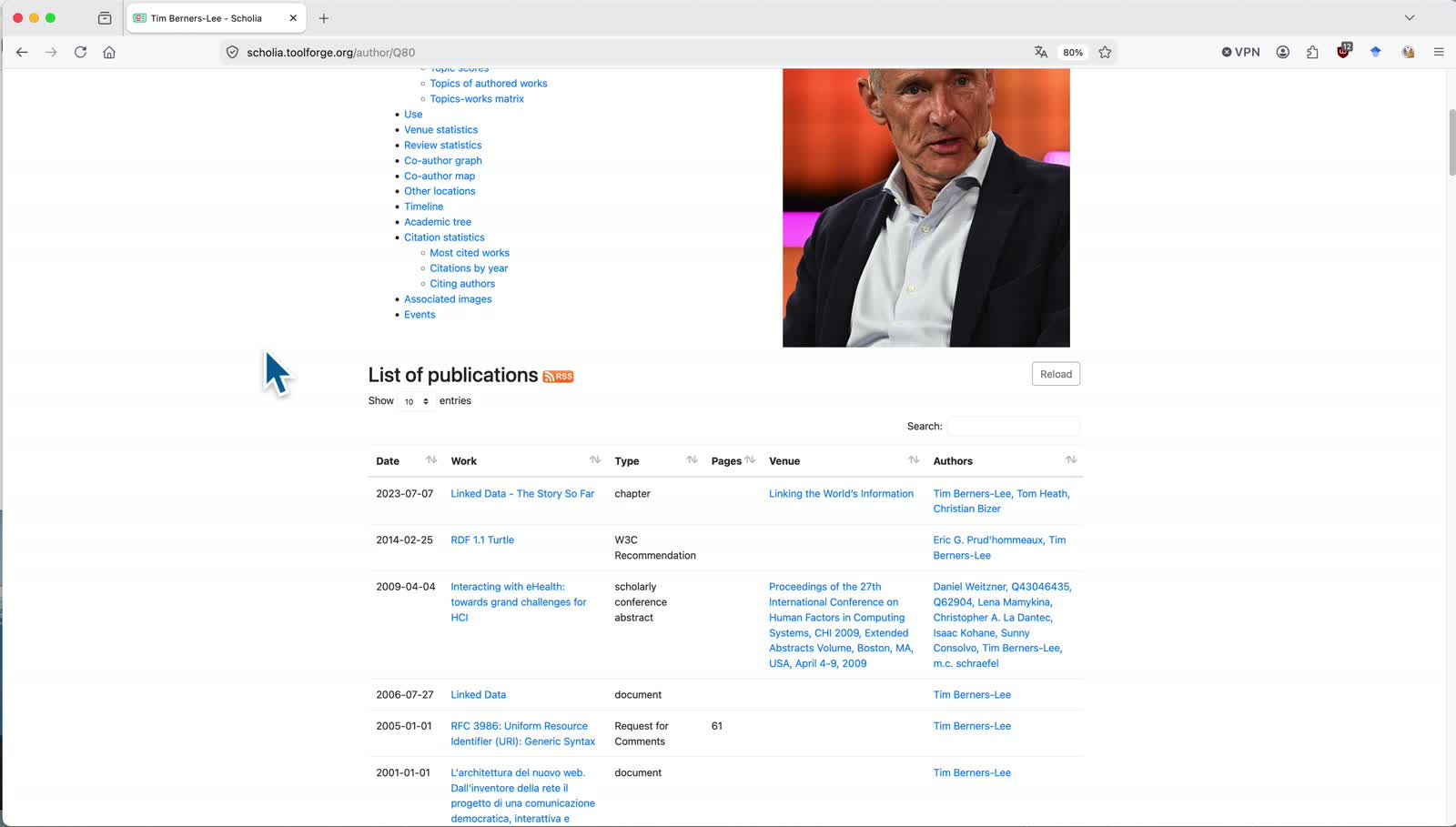Click the RSS feed icon beside List of publications

(558, 377)
